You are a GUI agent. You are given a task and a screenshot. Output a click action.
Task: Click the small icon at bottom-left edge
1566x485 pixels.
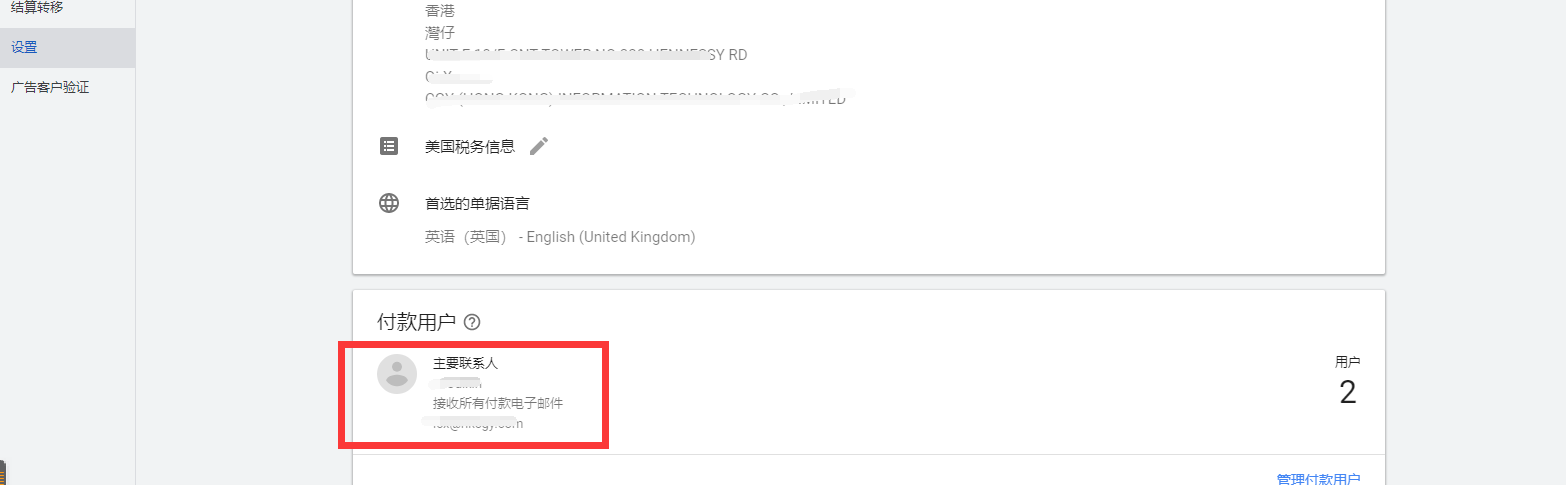click(3, 472)
